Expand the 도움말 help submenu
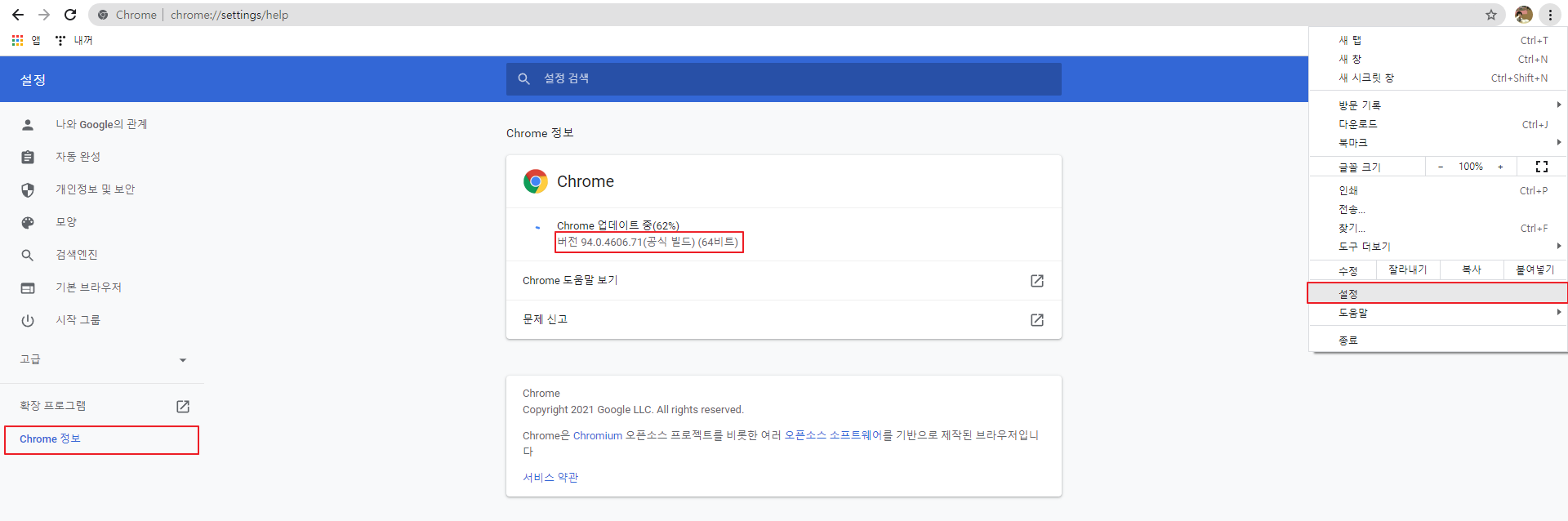 coord(1438,313)
